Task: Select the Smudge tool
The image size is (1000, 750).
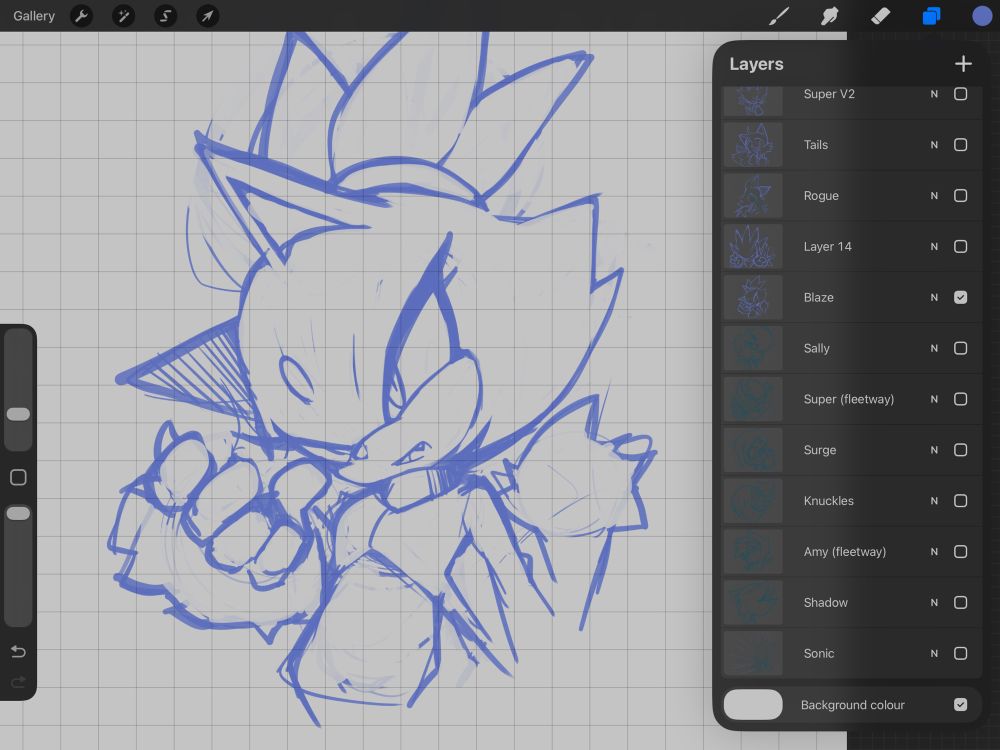Action: pyautogui.click(x=830, y=16)
